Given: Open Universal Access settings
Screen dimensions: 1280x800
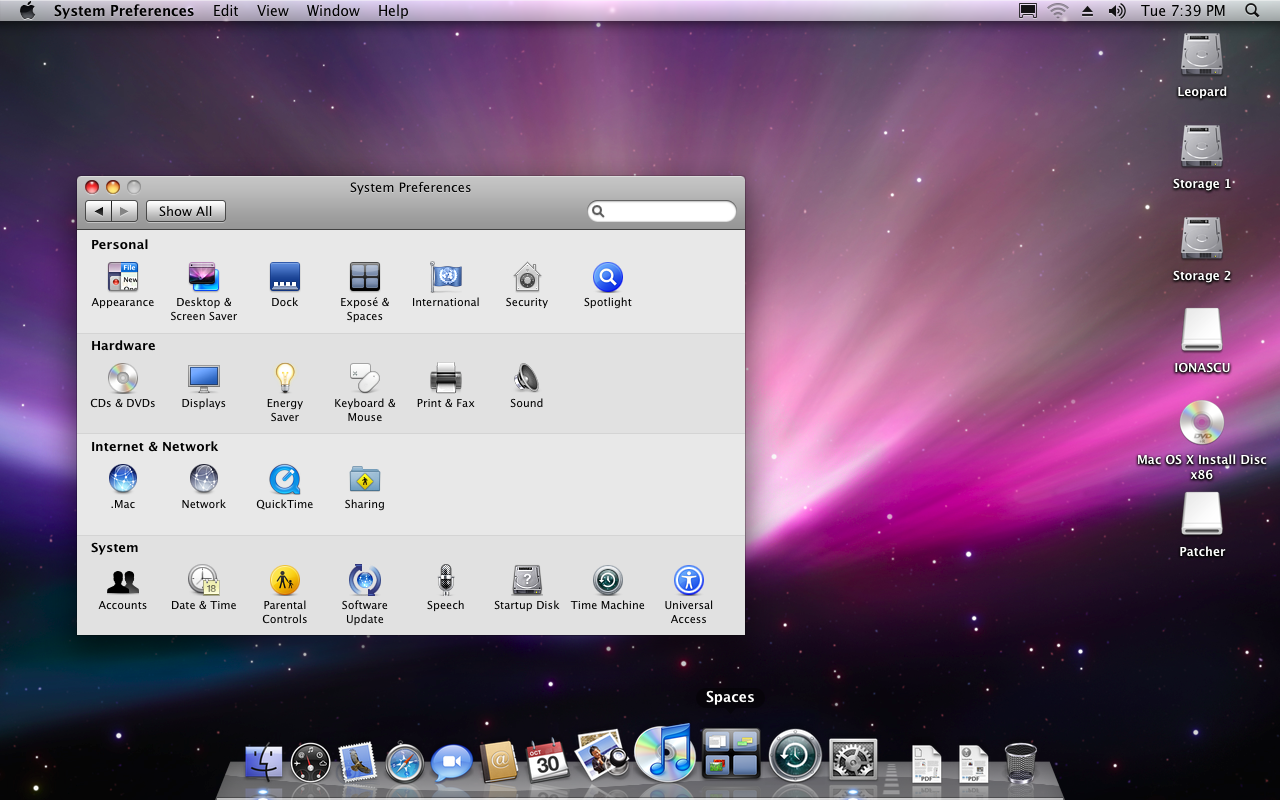Looking at the screenshot, I should [x=688, y=581].
